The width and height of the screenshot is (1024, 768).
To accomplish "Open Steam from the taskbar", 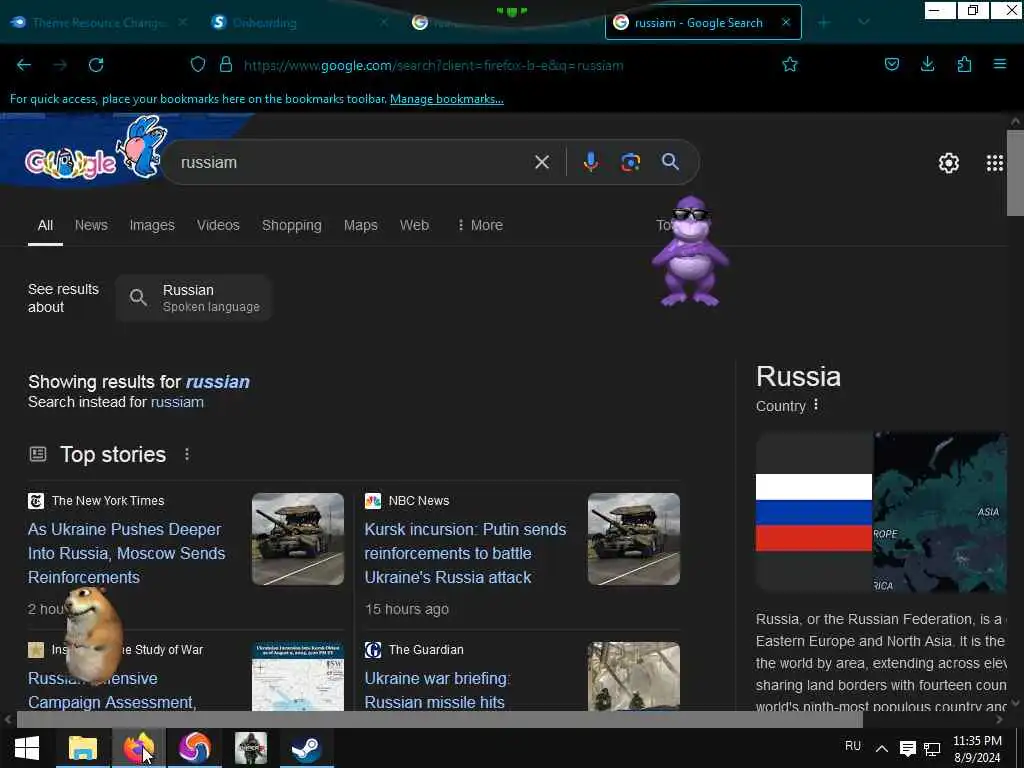I will click(306, 748).
